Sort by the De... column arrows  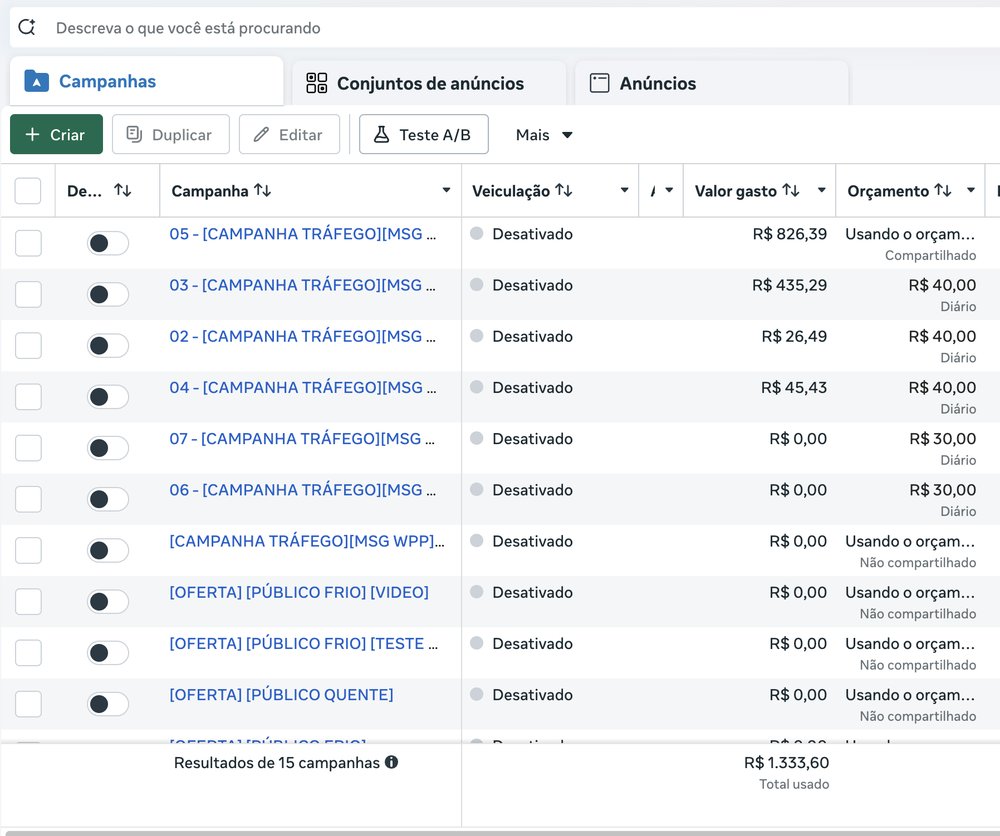coord(122,190)
